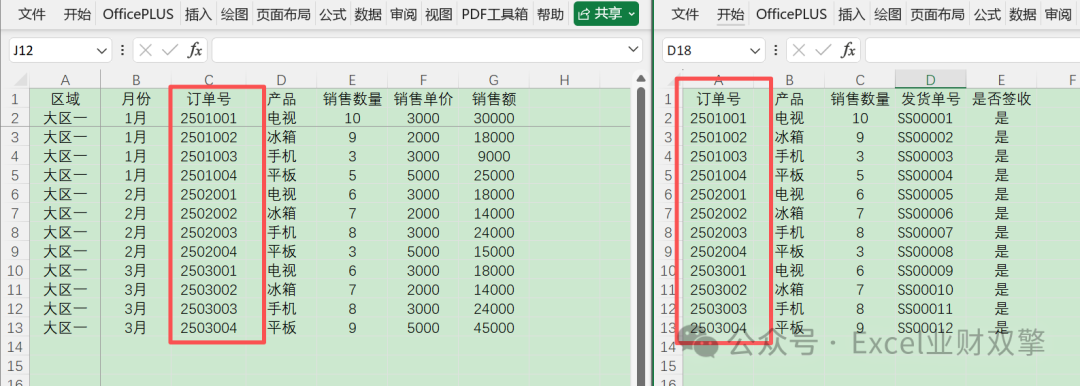Screen dimensions: 1080x386
Task: Click the cancel X icon in right formula bar
Action: (x=798, y=50)
